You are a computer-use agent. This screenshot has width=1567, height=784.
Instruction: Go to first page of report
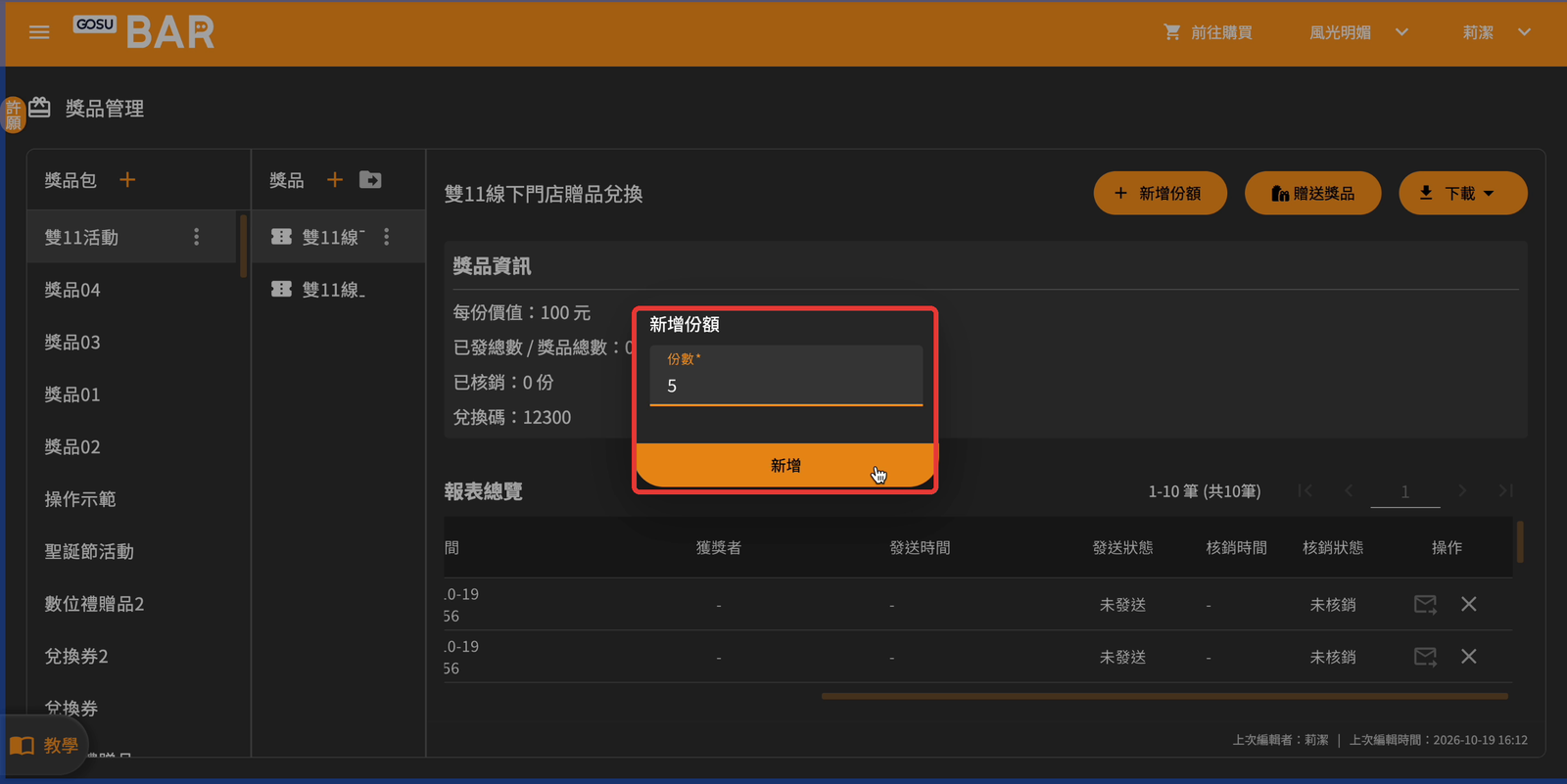pyautogui.click(x=1306, y=490)
